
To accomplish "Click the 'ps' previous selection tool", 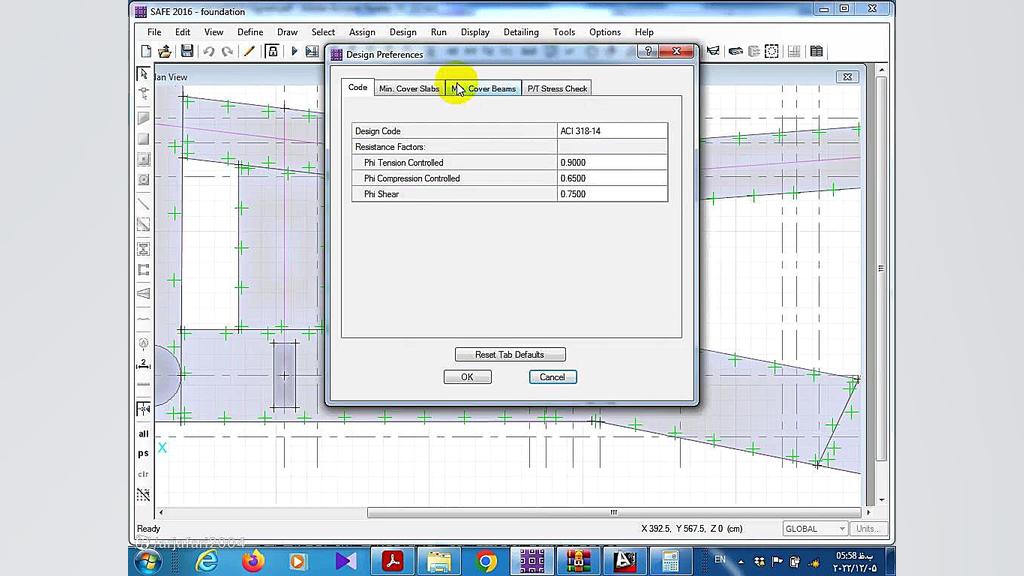I will click(x=143, y=453).
